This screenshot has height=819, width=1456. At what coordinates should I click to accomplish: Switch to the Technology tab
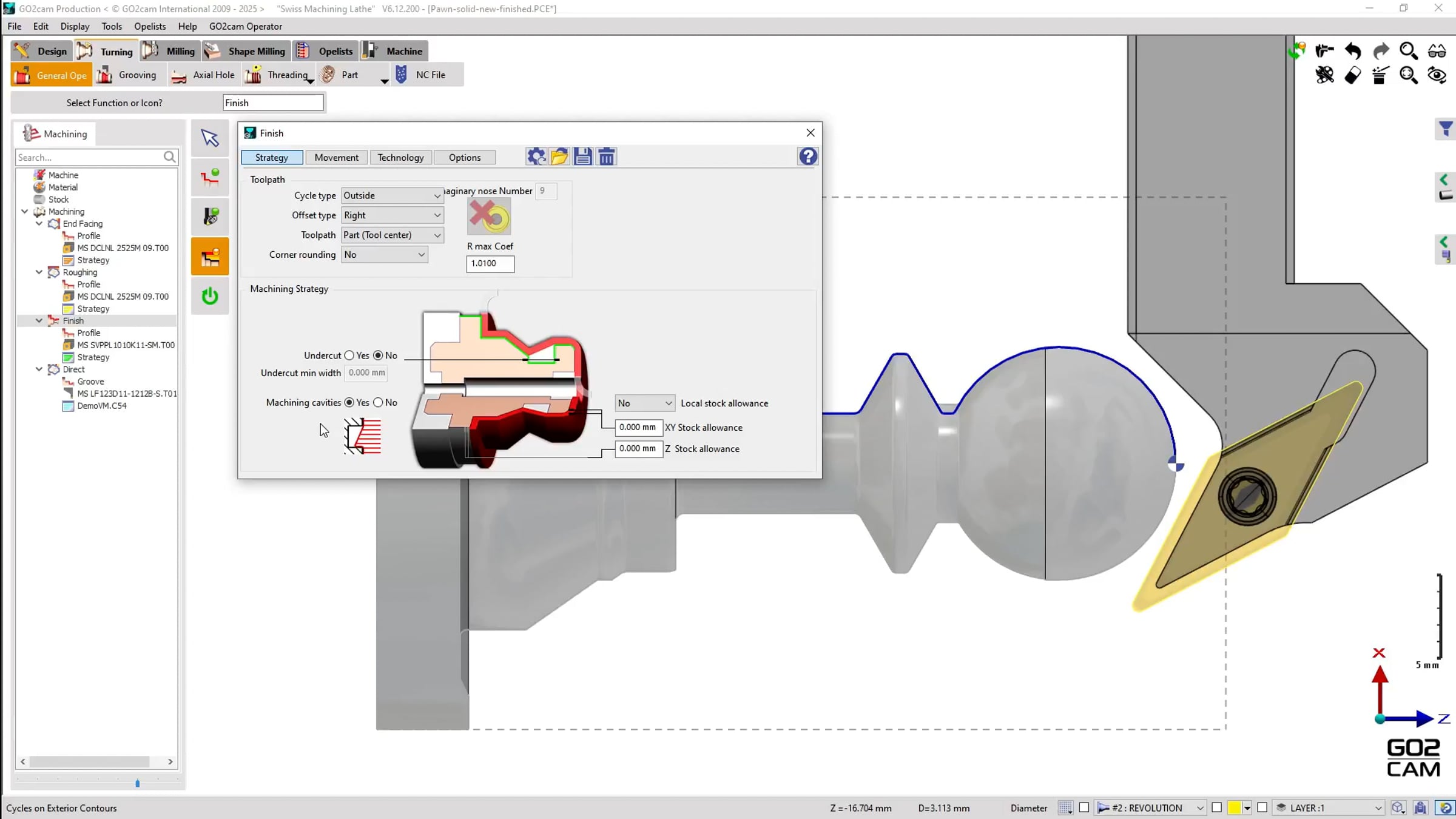click(400, 158)
